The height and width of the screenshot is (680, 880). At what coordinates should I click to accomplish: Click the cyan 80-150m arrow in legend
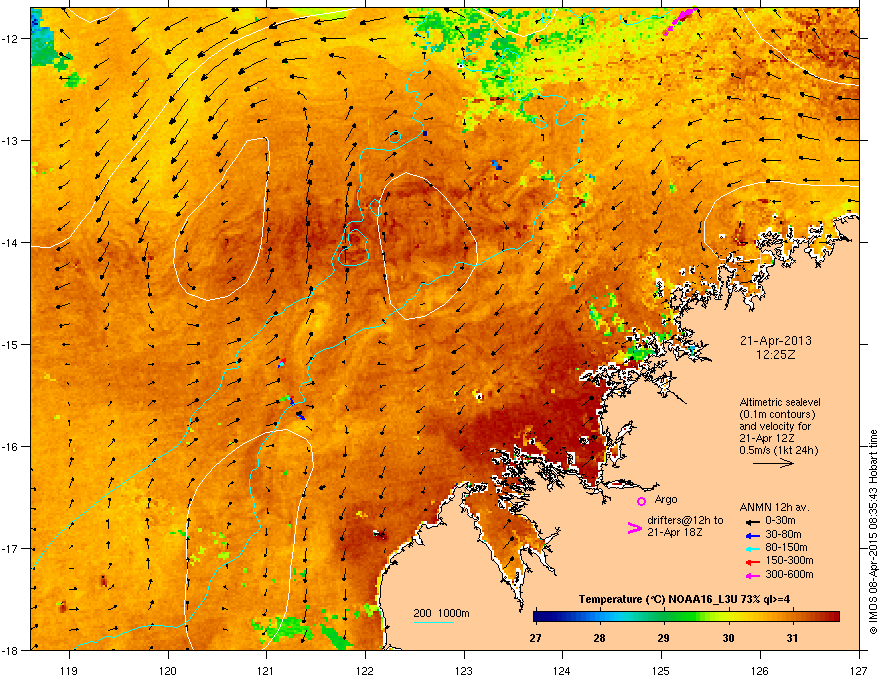point(751,549)
